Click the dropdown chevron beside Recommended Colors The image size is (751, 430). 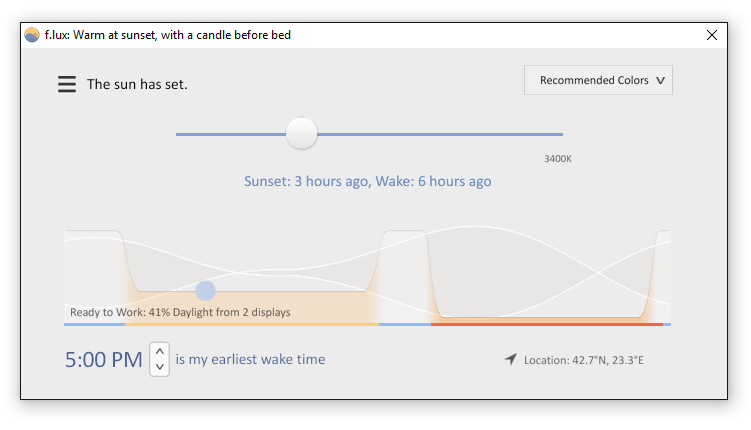tap(660, 80)
